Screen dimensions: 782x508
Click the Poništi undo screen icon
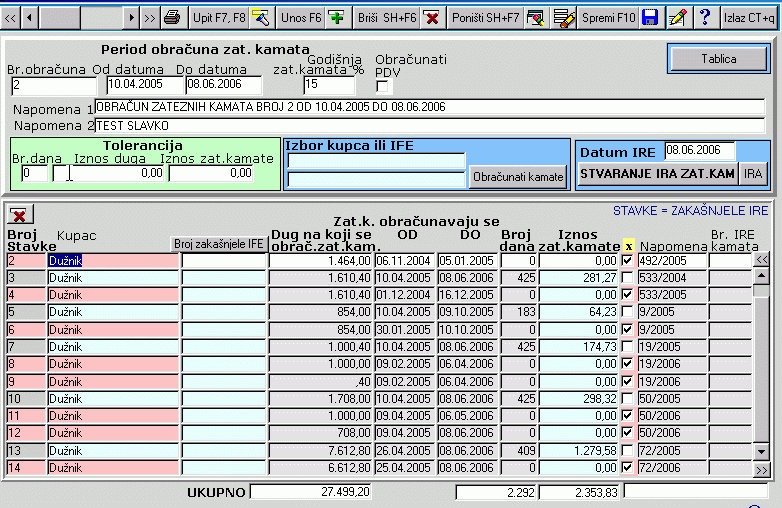[x=536, y=18]
